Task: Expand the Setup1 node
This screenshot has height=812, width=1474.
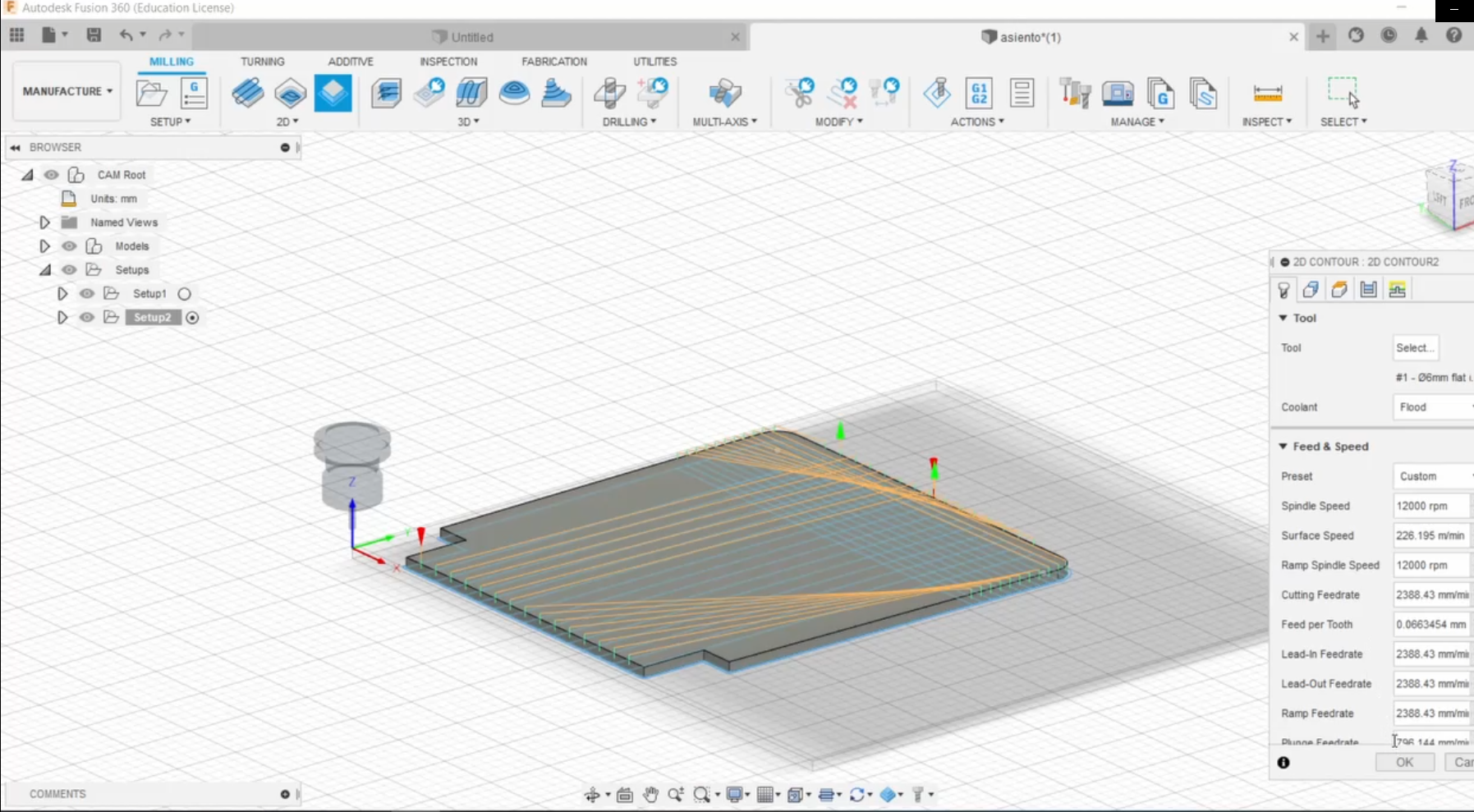Action: 62,294
